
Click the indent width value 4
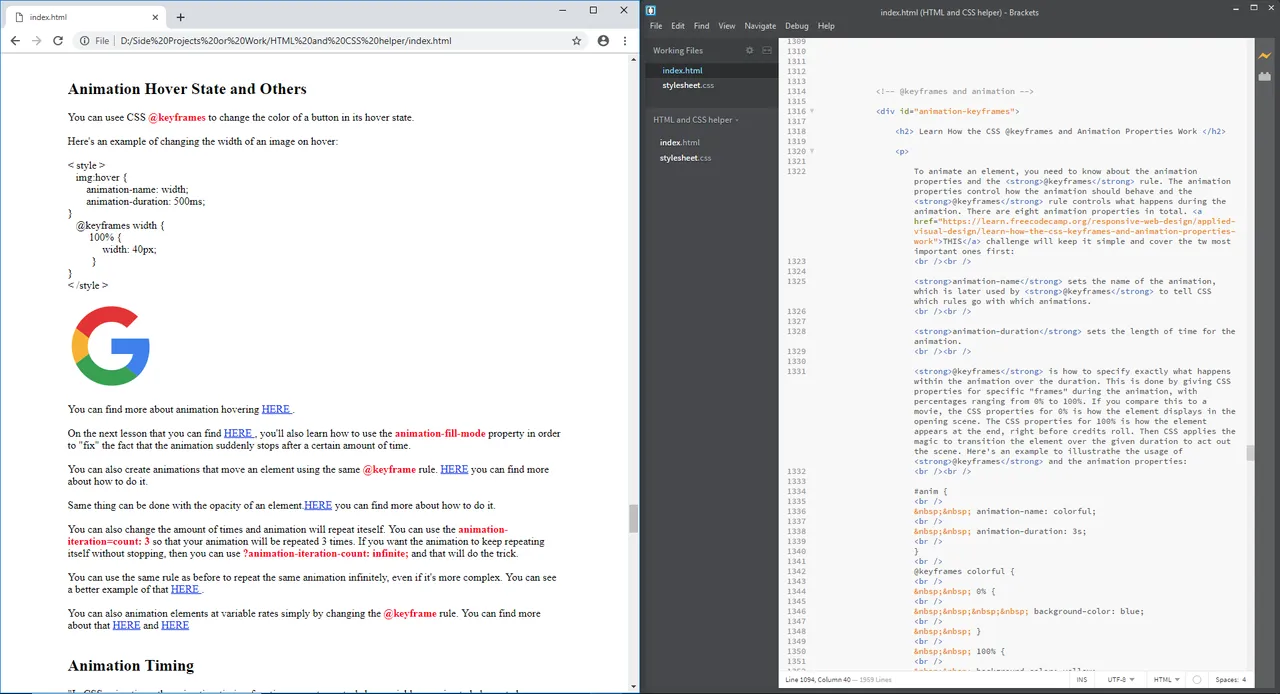(x=1244, y=680)
